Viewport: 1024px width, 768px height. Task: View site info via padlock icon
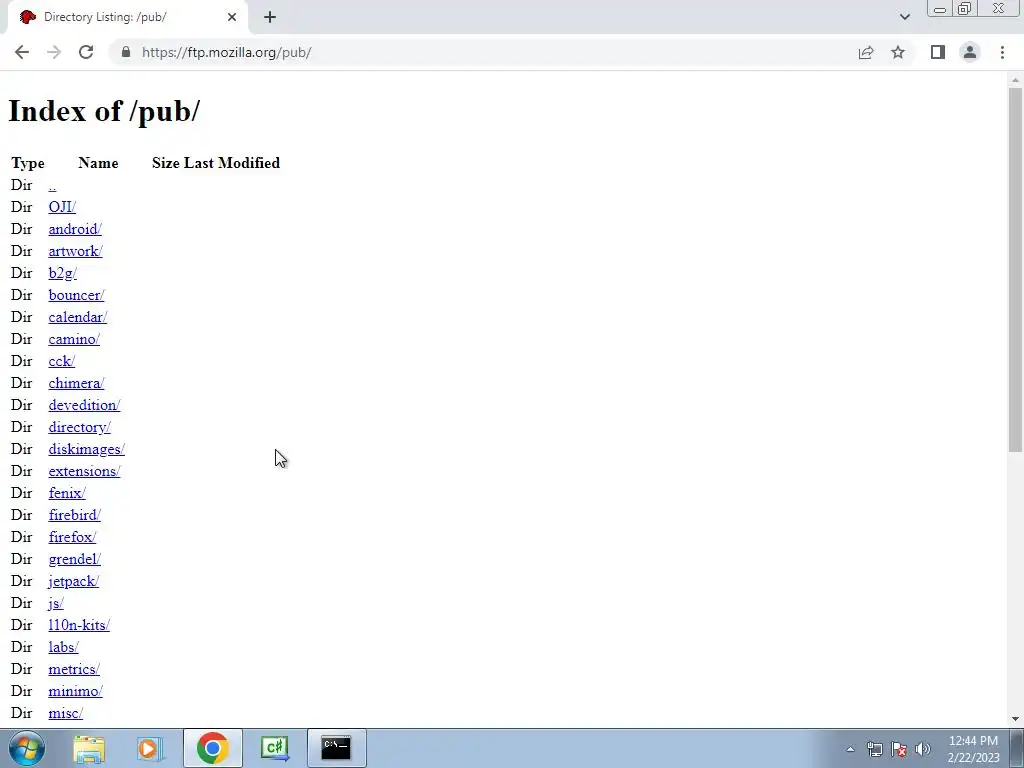[x=126, y=52]
